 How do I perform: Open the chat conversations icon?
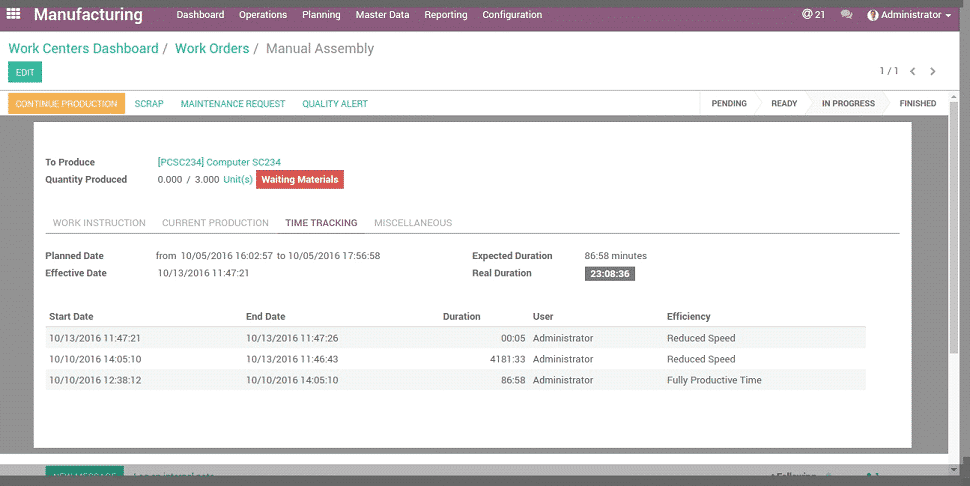847,15
